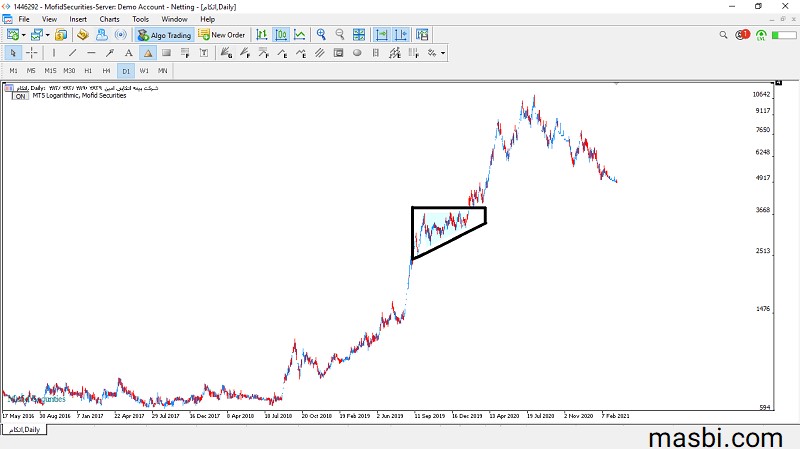Expand the new chart dropdown arrow

(x=25, y=35)
